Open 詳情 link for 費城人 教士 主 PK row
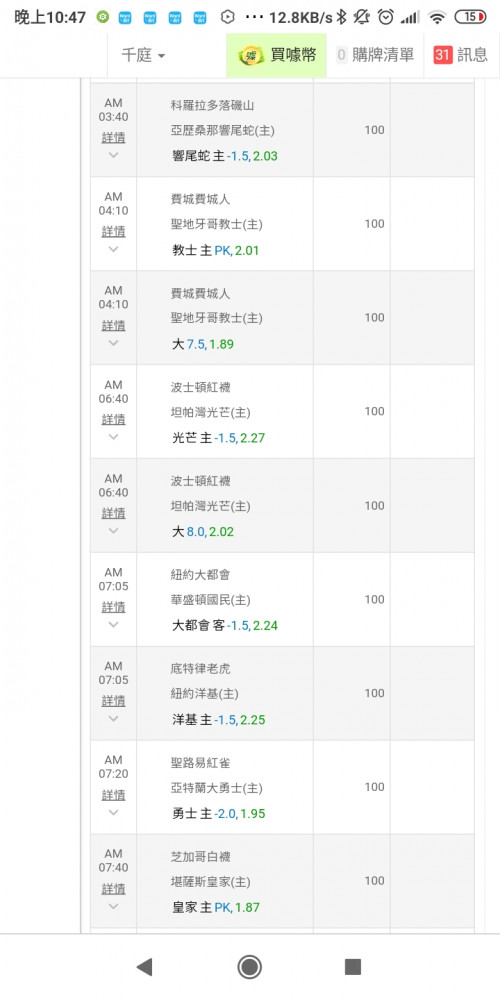 click(114, 232)
